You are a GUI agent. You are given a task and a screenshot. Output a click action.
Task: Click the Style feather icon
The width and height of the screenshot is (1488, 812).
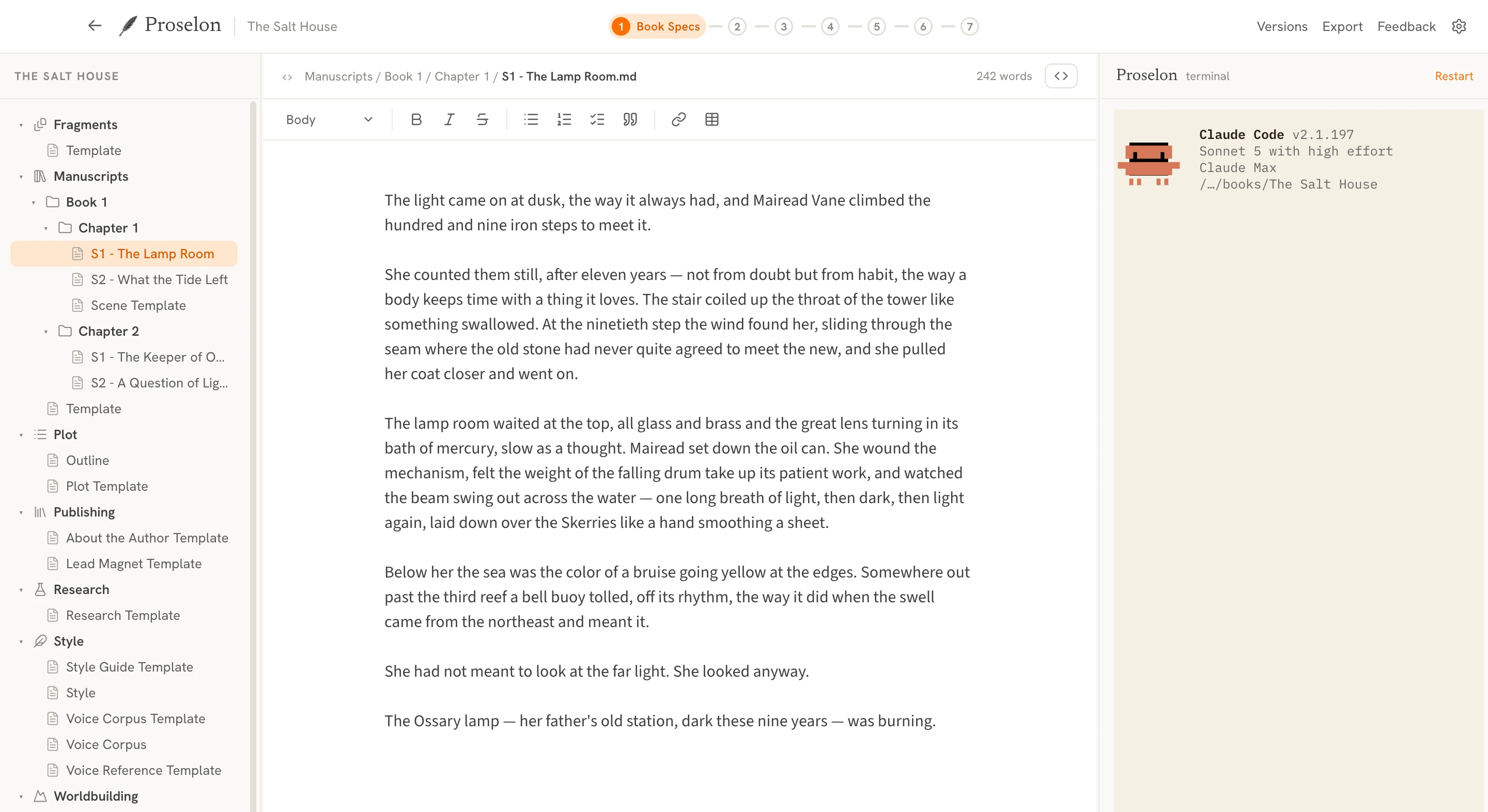pos(40,641)
